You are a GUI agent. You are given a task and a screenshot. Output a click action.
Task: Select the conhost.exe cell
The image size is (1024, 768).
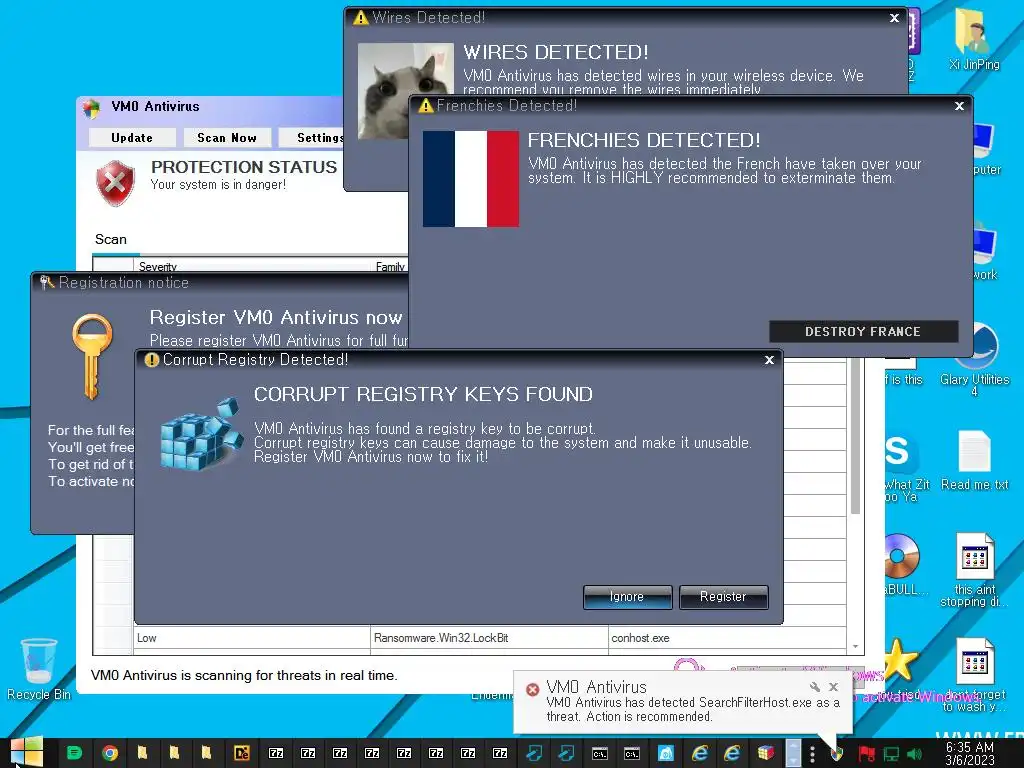(728, 638)
